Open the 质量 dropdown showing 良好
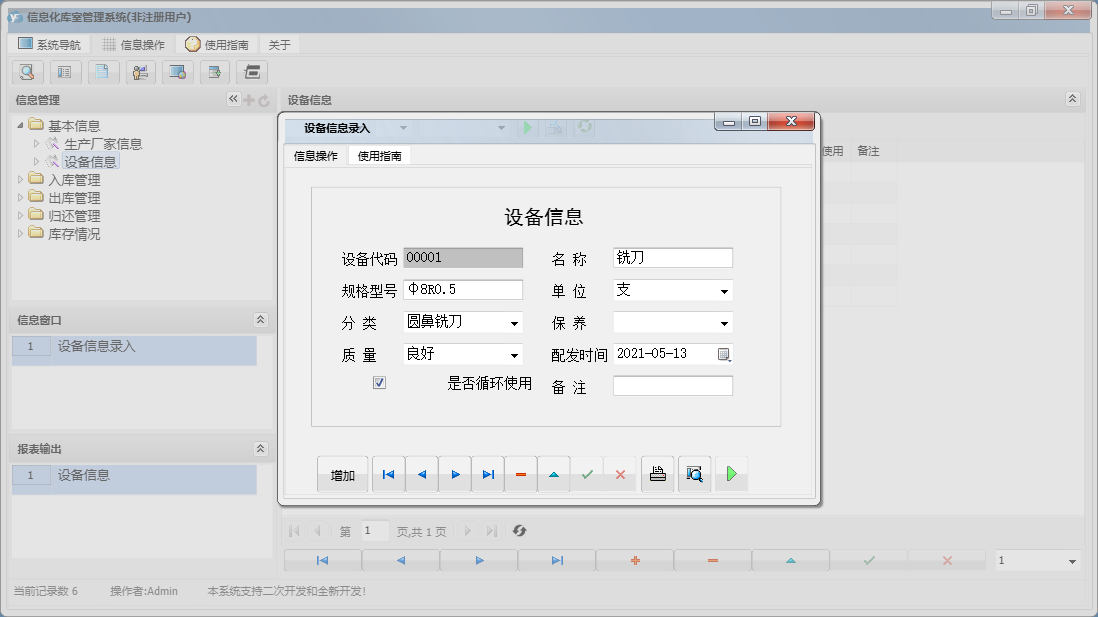The width and height of the screenshot is (1098, 617). [x=516, y=355]
